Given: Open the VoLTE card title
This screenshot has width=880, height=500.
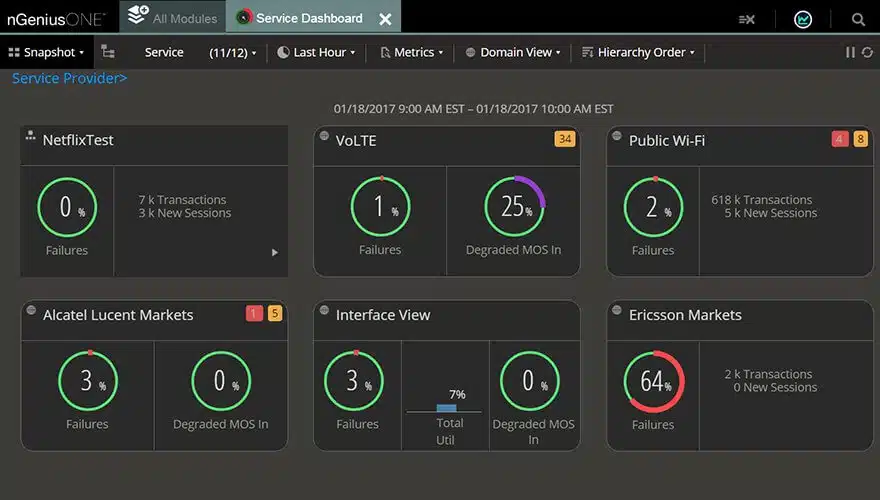Looking at the screenshot, I should [356, 140].
